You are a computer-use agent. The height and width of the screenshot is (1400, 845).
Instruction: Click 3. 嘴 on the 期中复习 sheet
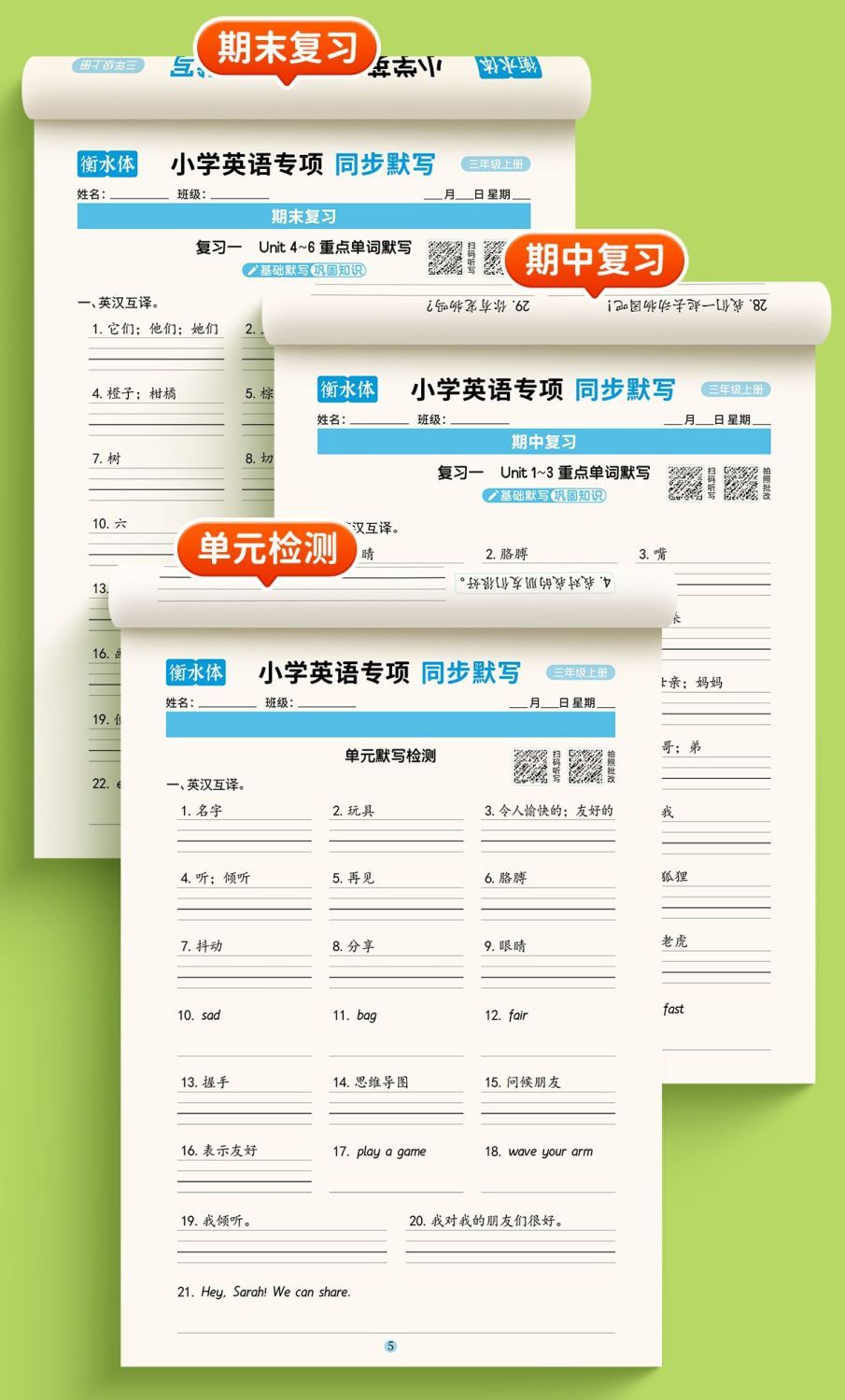coord(653,554)
